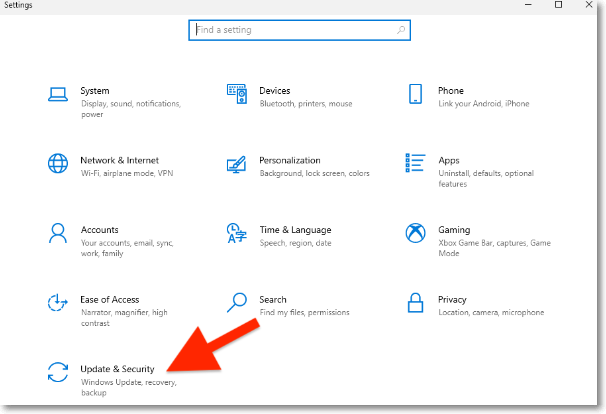Go to Devices settings heading
The height and width of the screenshot is (414, 606).
click(x=275, y=91)
